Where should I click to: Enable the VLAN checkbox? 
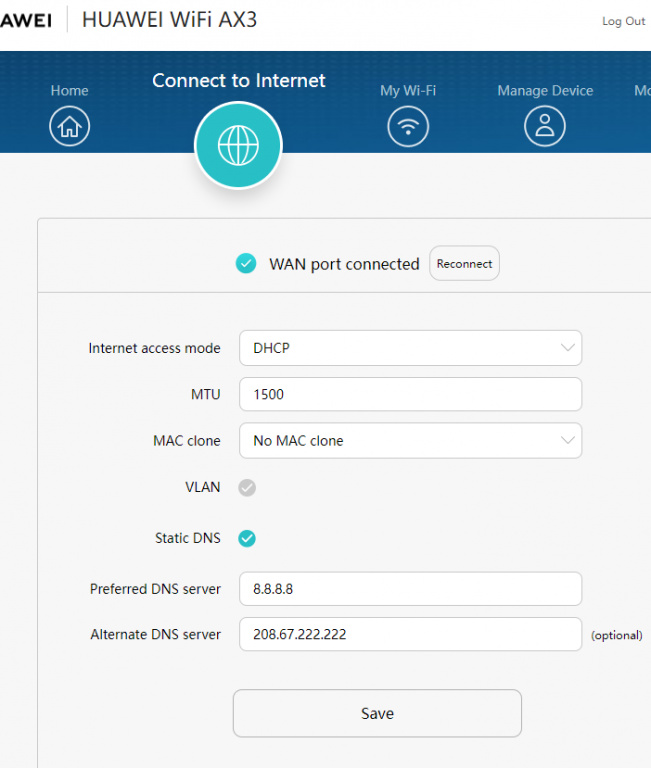click(247, 488)
